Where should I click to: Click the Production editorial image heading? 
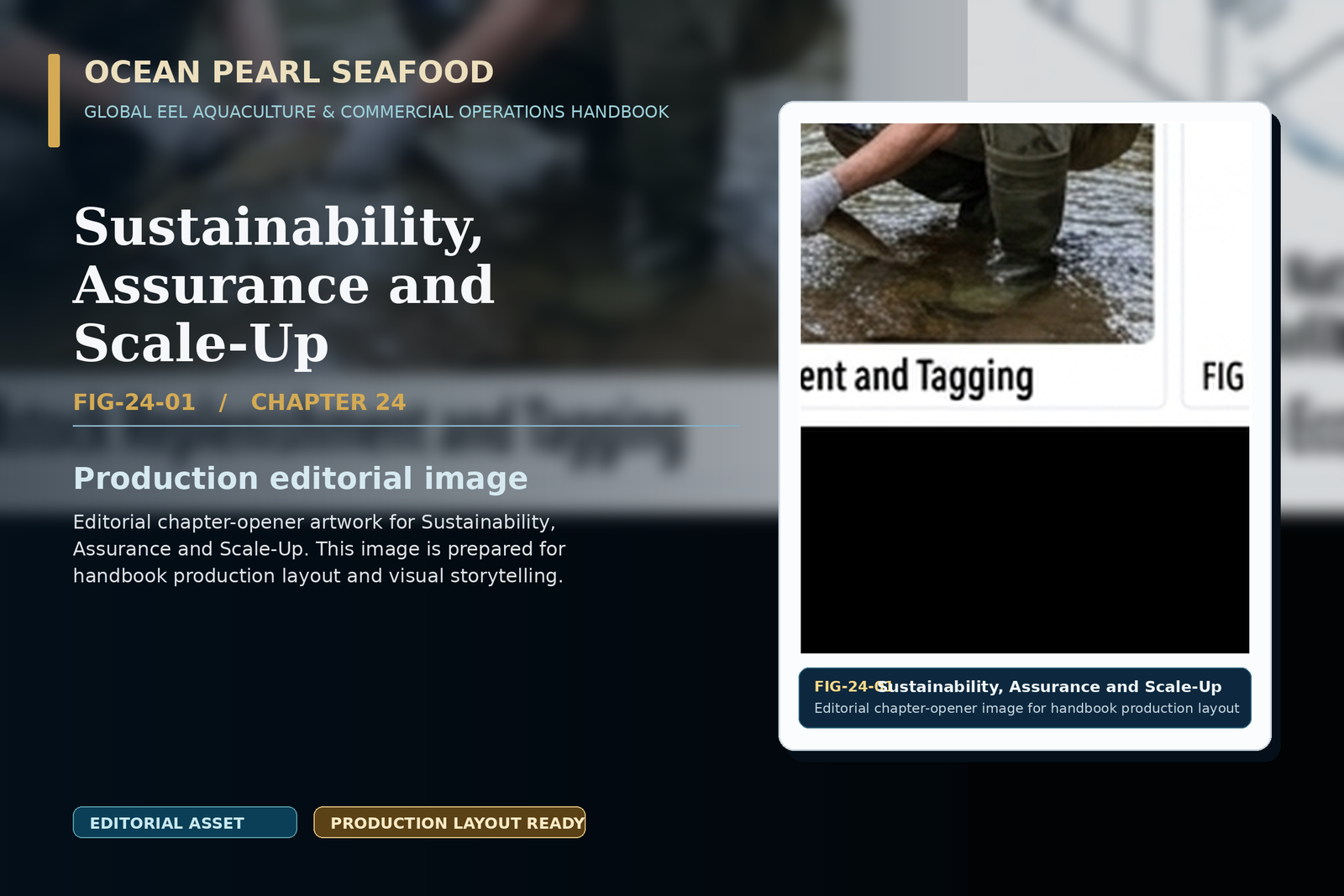click(301, 479)
